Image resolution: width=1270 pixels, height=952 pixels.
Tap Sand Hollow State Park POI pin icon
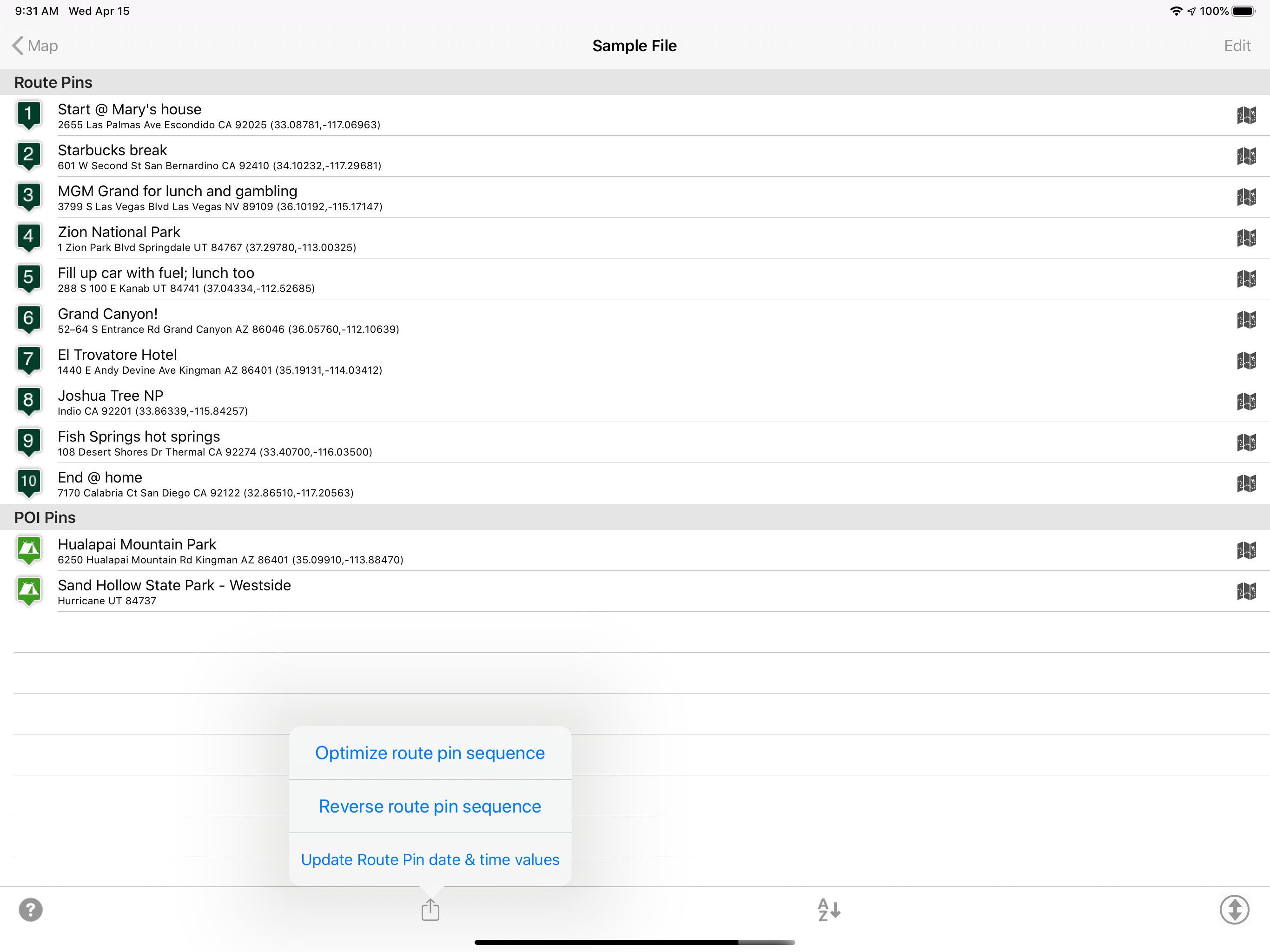click(28, 590)
